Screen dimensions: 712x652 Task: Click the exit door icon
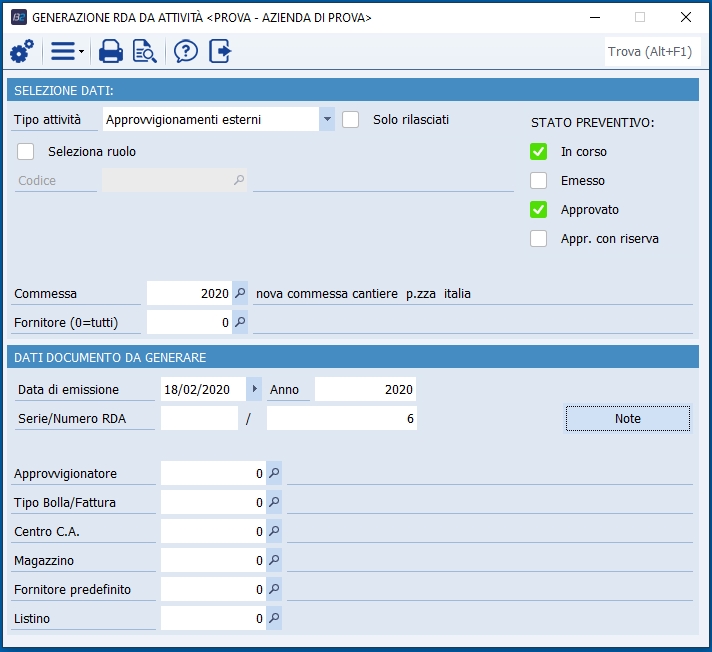[x=220, y=52]
